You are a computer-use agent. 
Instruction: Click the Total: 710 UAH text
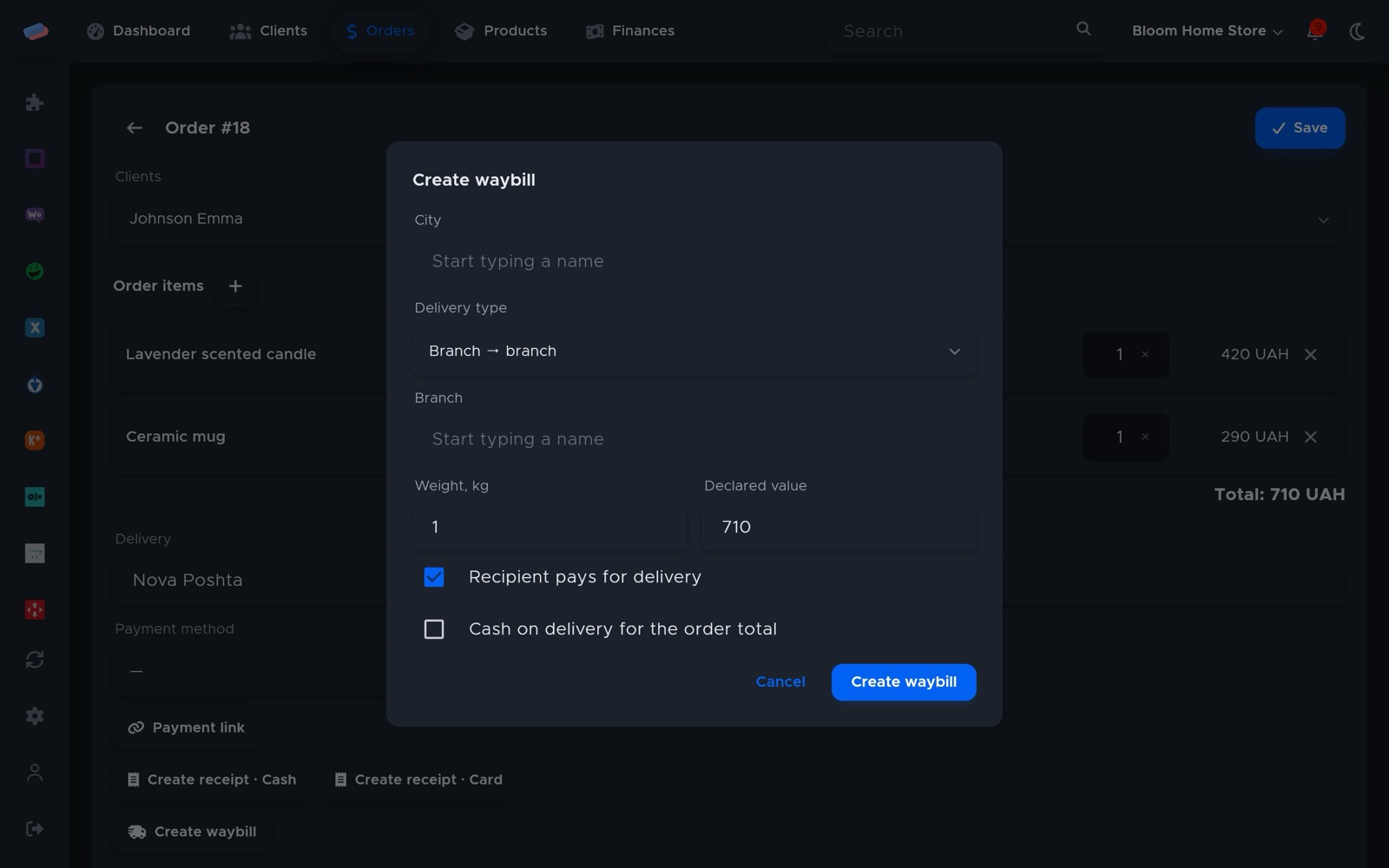(1280, 495)
